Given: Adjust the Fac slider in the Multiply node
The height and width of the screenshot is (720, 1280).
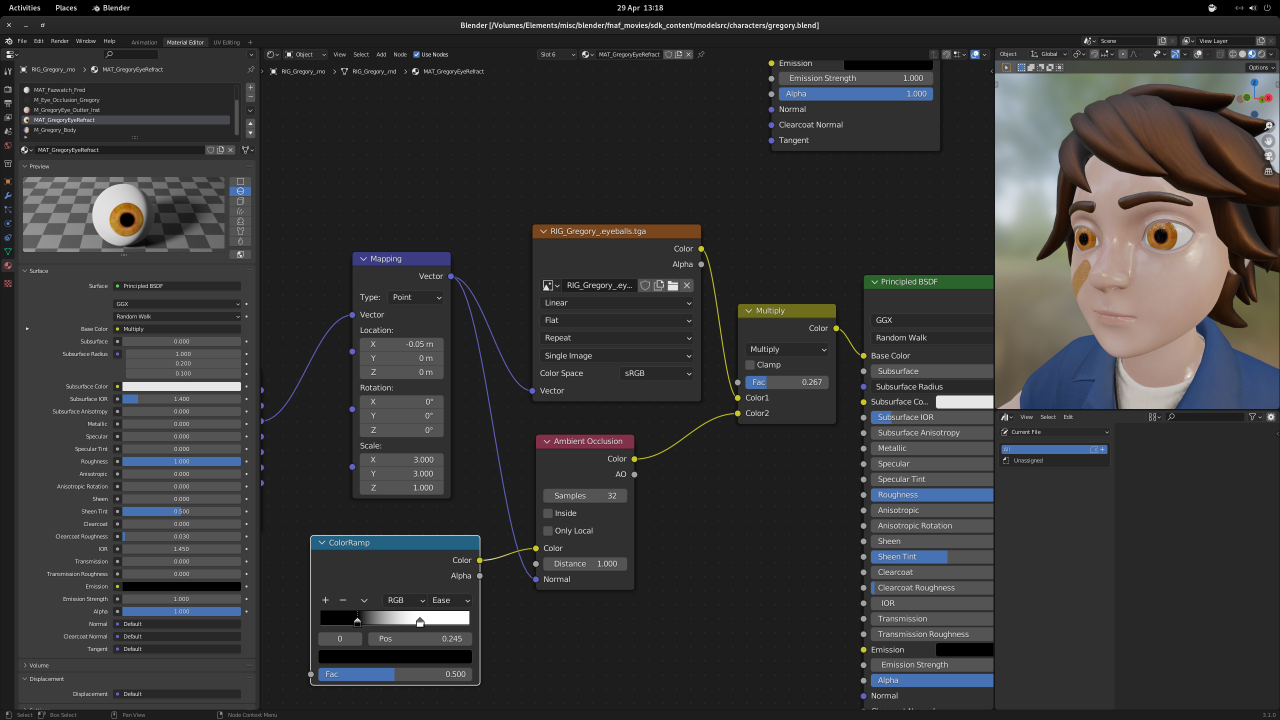Looking at the screenshot, I should [x=787, y=382].
